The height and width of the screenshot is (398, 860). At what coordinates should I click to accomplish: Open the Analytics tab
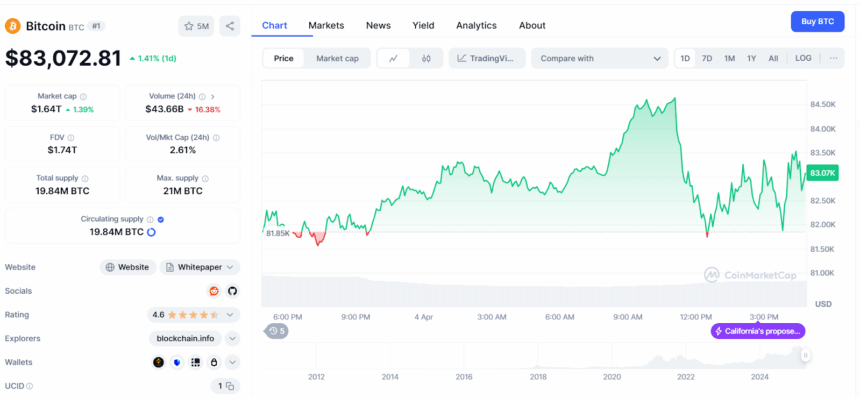coord(477,25)
